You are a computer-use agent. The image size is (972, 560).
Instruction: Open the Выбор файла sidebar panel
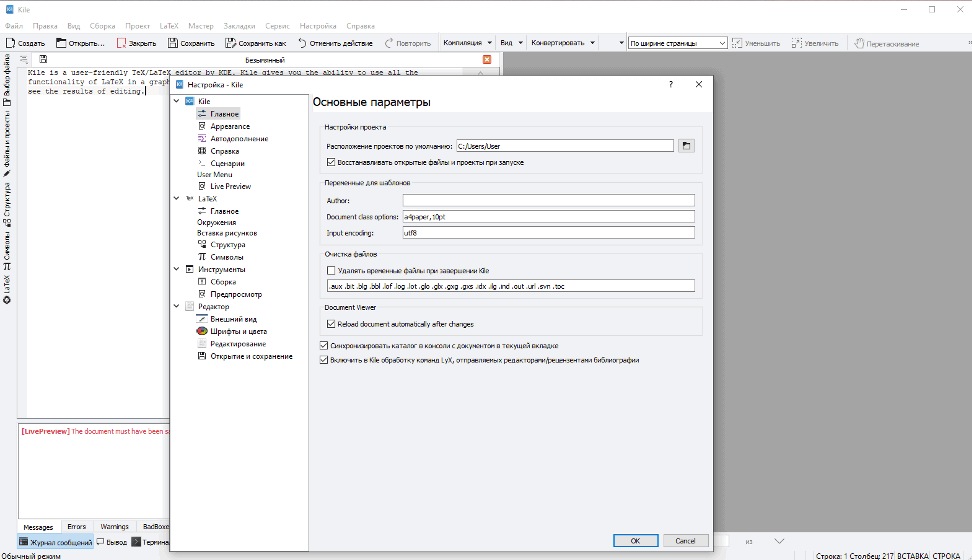point(7,79)
